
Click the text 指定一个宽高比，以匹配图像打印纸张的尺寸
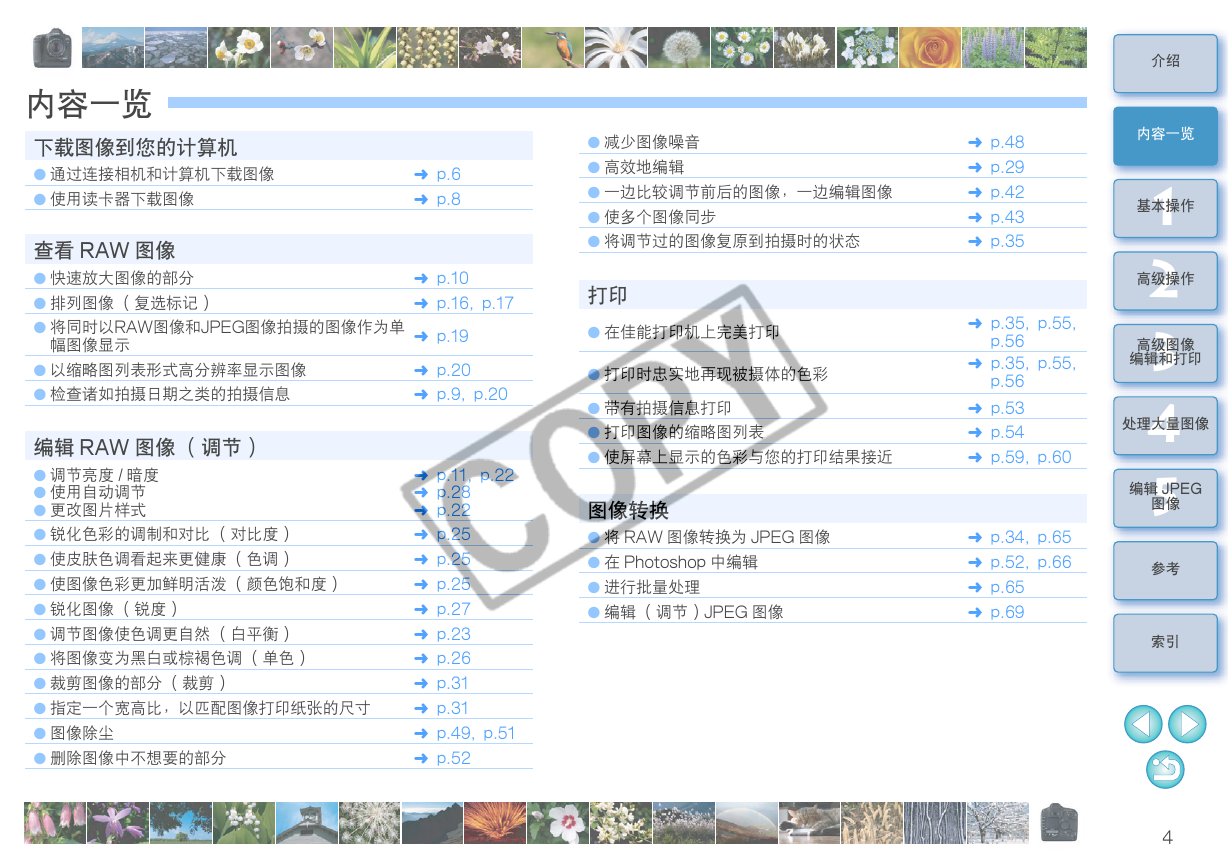[x=210, y=708]
